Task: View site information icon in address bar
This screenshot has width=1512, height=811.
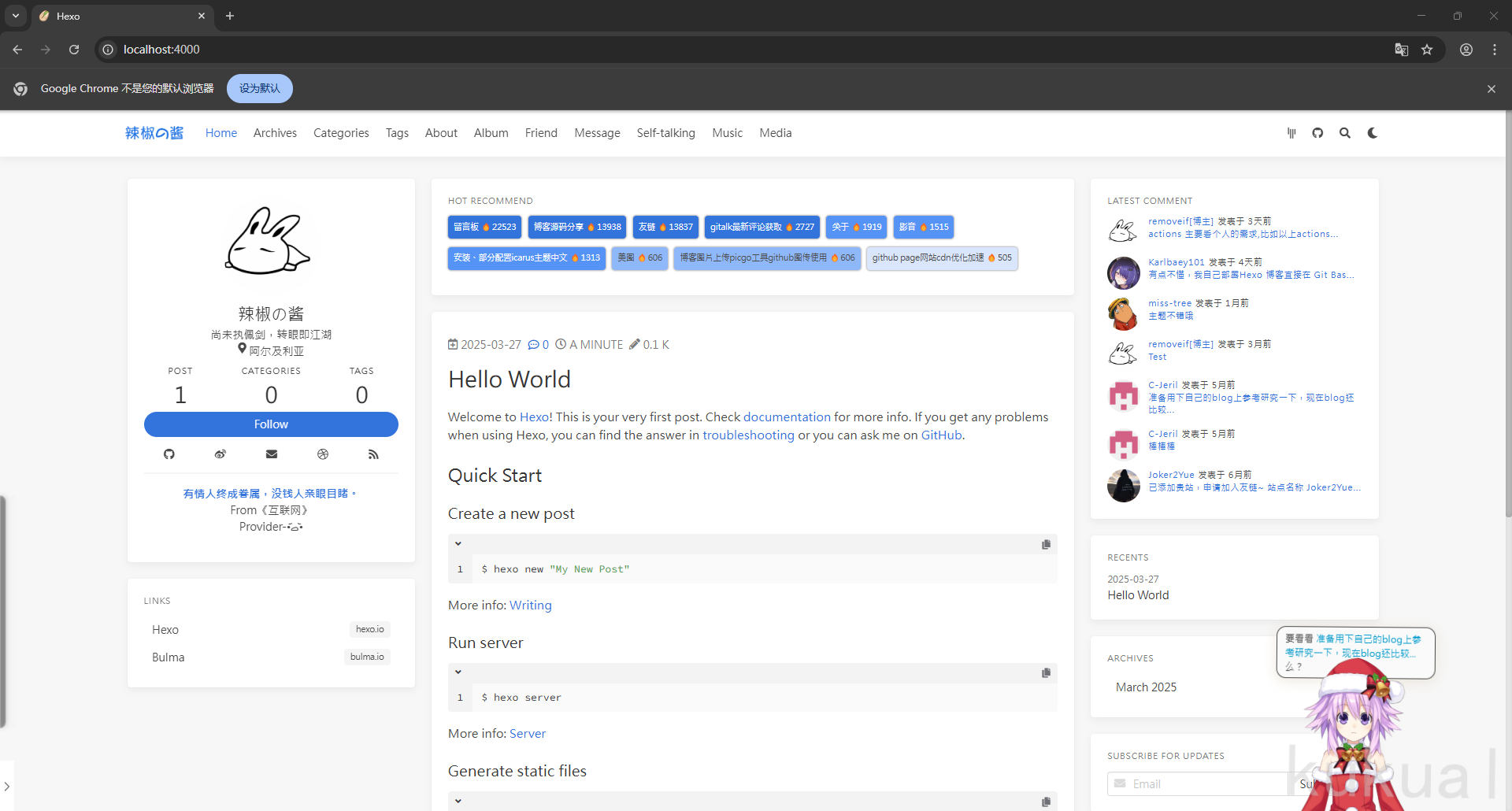Action: coord(108,50)
